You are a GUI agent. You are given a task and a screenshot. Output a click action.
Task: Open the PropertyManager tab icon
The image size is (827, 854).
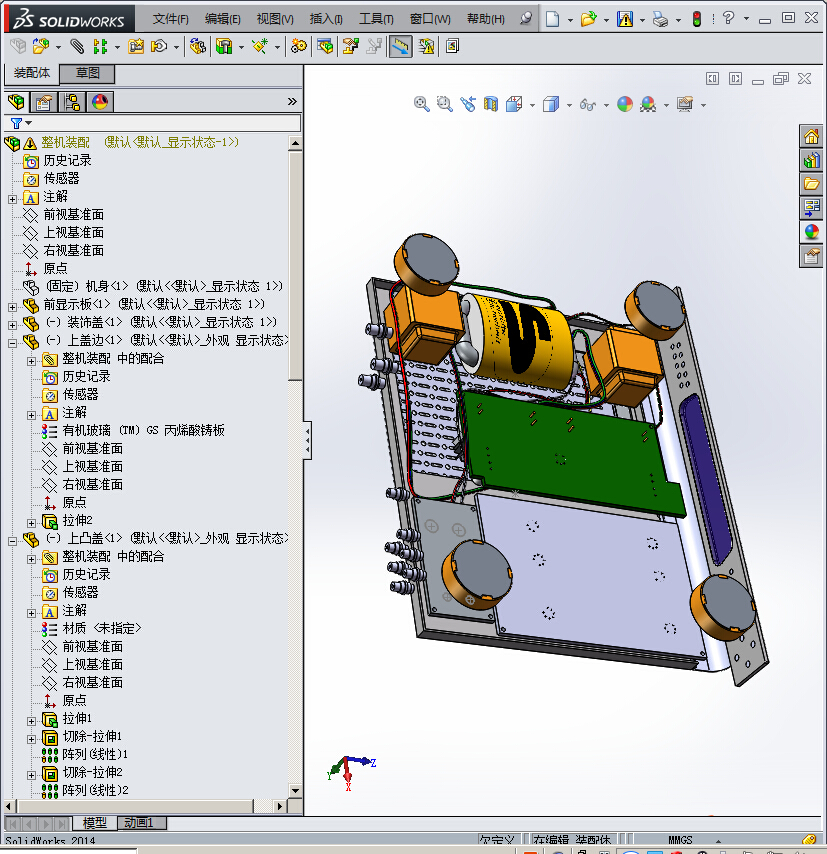(44, 102)
